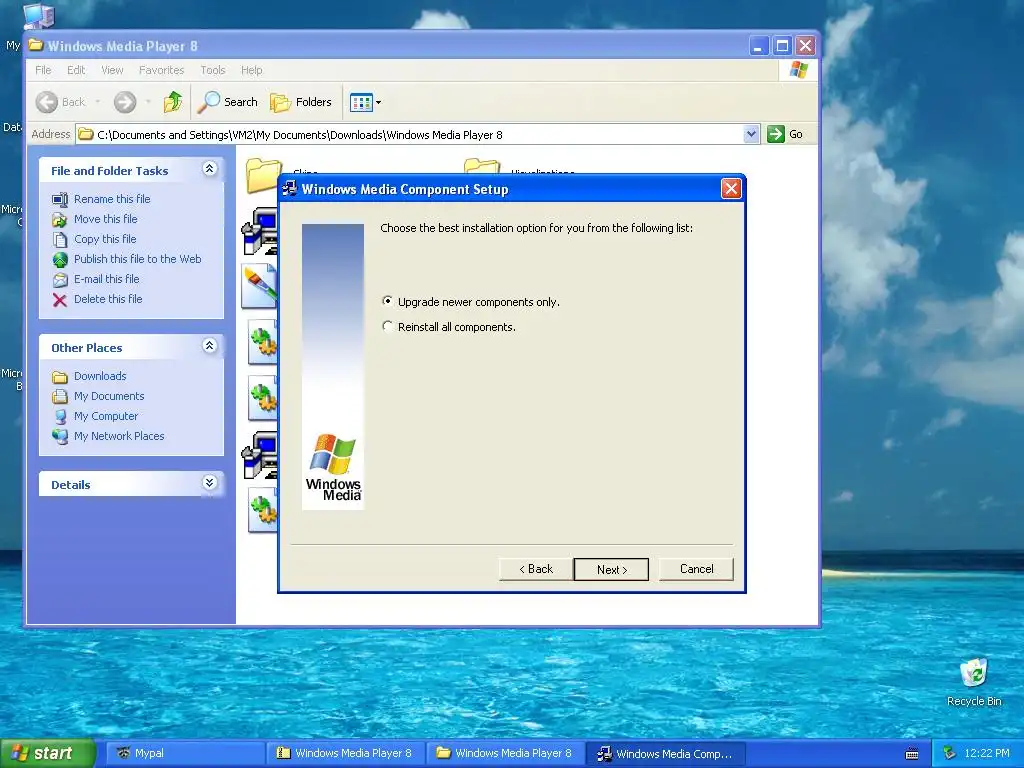Image resolution: width=1024 pixels, height=768 pixels.
Task: Switch to second Windows Media Player 8 taskbar item
Action: point(505,753)
